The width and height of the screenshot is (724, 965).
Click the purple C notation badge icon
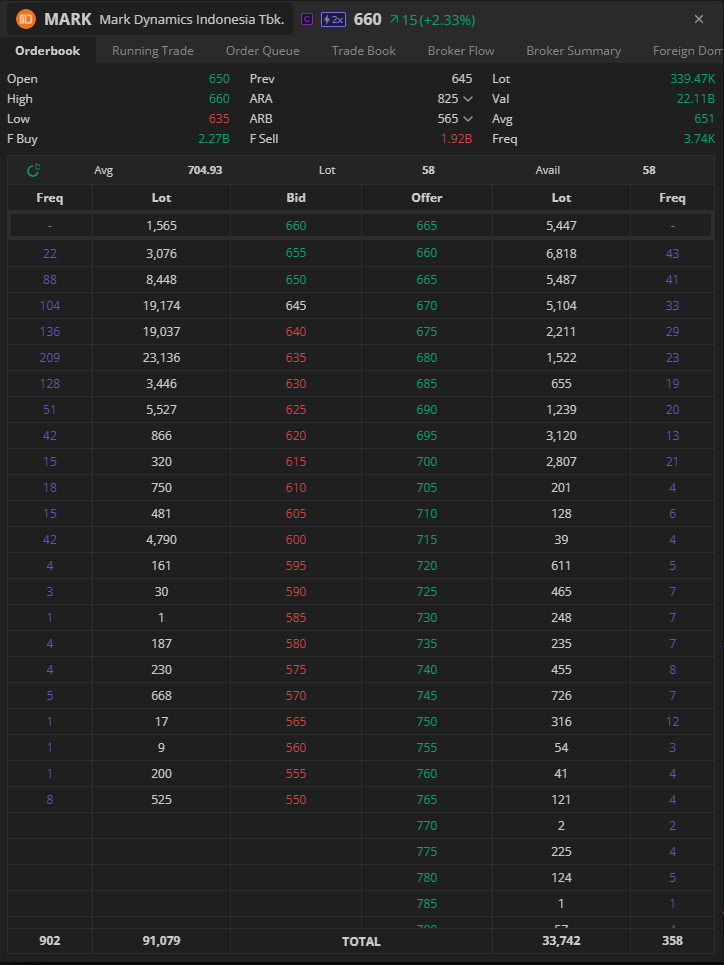coord(307,20)
